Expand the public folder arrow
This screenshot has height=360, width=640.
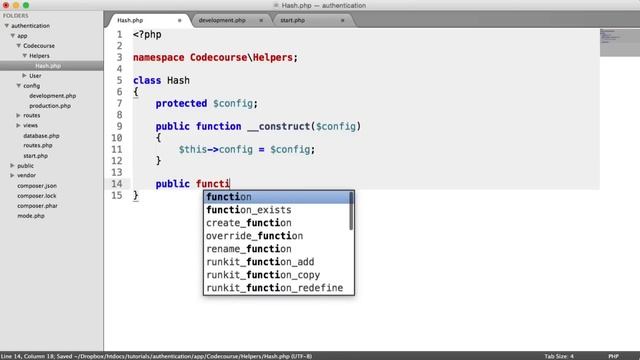point(12,166)
